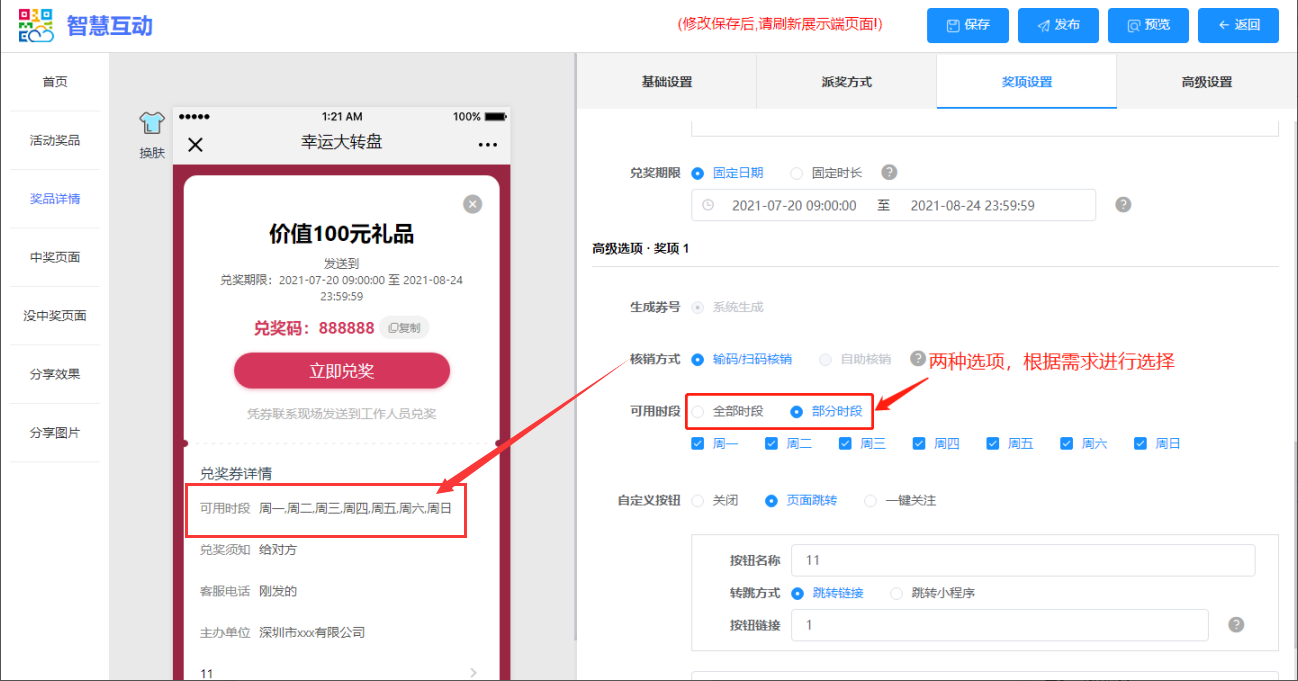Click the 按钮名称 input field
1298x681 pixels.
pos(1022,561)
